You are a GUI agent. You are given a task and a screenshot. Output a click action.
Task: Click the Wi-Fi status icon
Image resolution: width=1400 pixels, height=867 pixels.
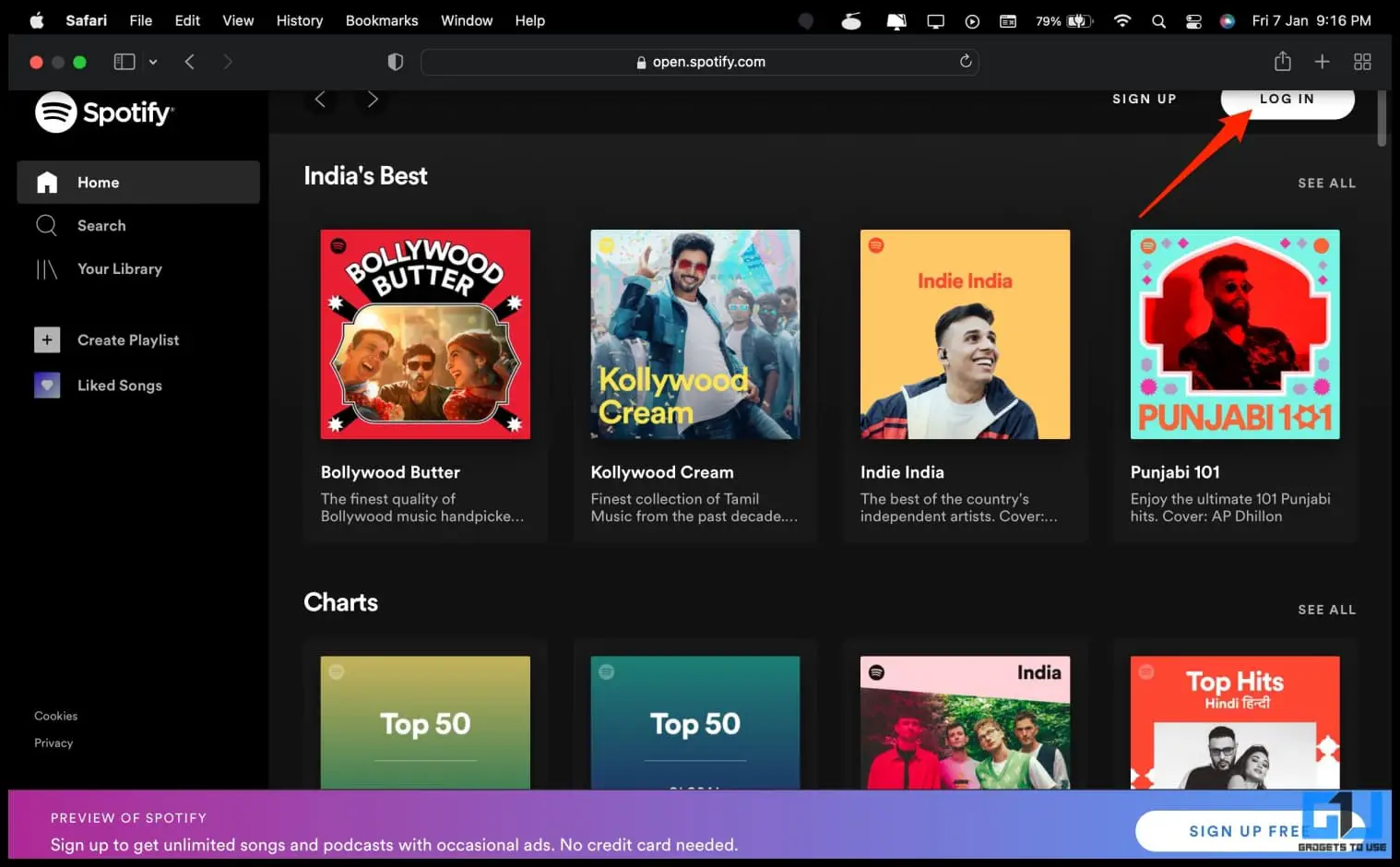(1122, 20)
